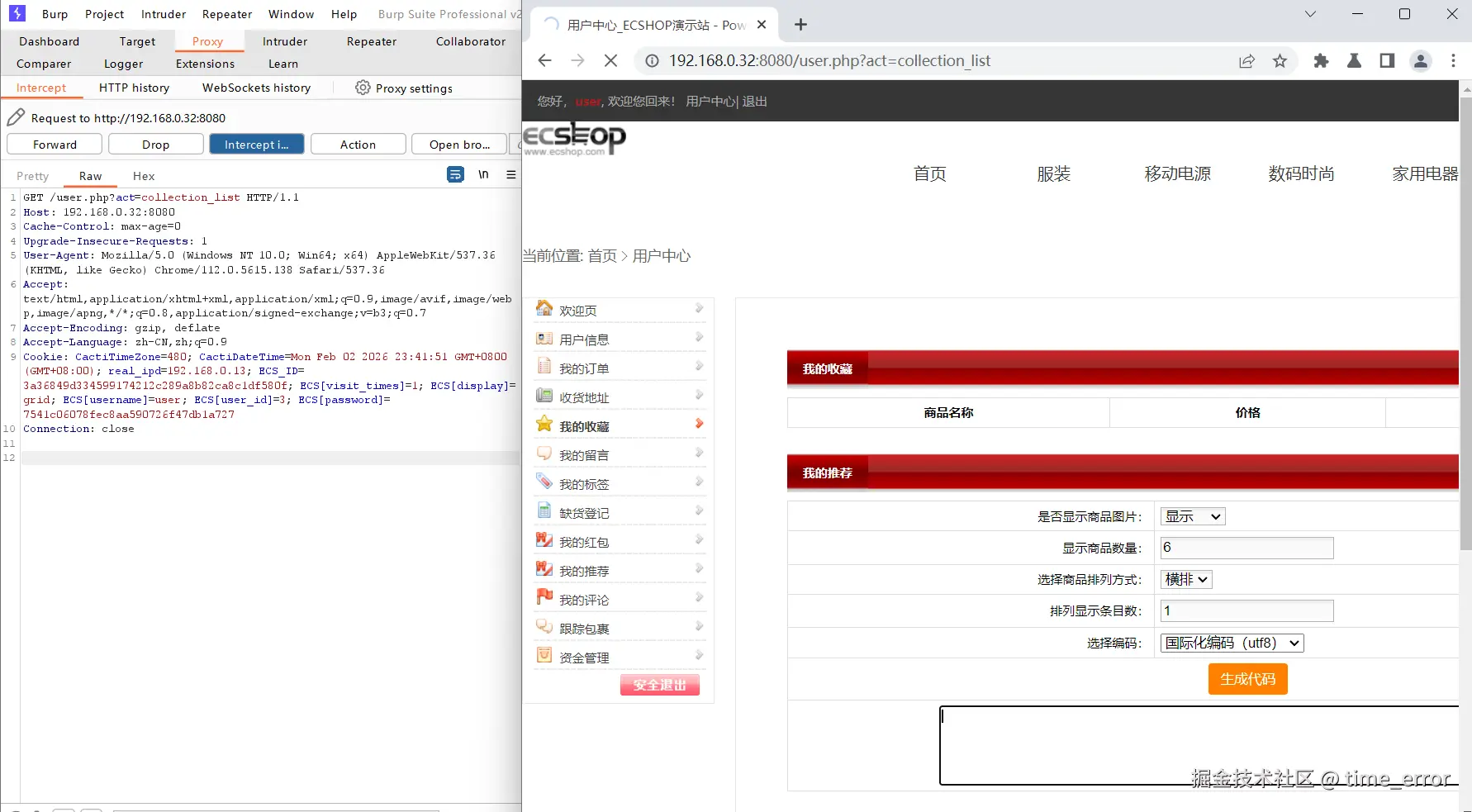The height and width of the screenshot is (812, 1472).
Task: Toggle non-printable character display
Action: (483, 174)
